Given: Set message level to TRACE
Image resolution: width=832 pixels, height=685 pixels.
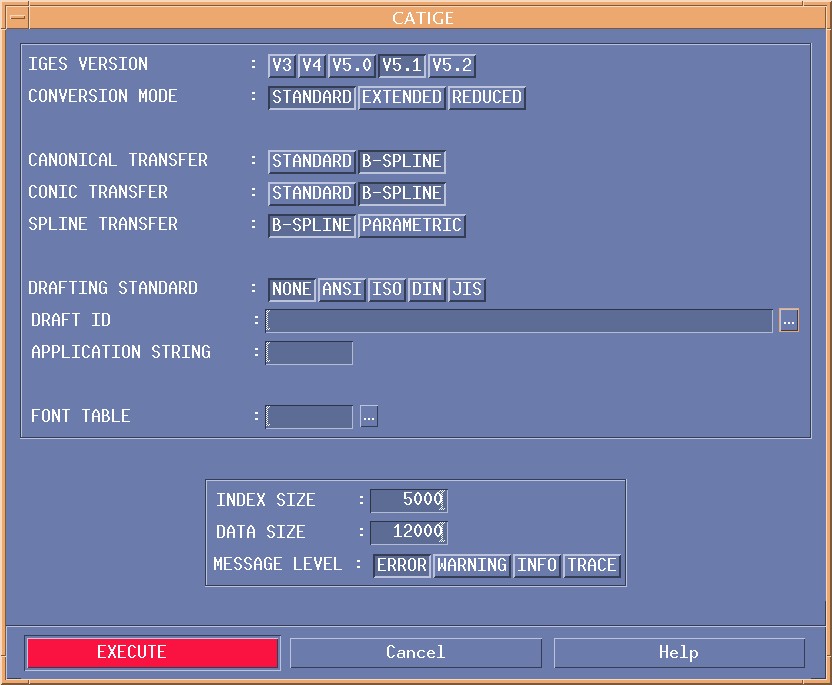Looking at the screenshot, I should (x=592, y=565).
